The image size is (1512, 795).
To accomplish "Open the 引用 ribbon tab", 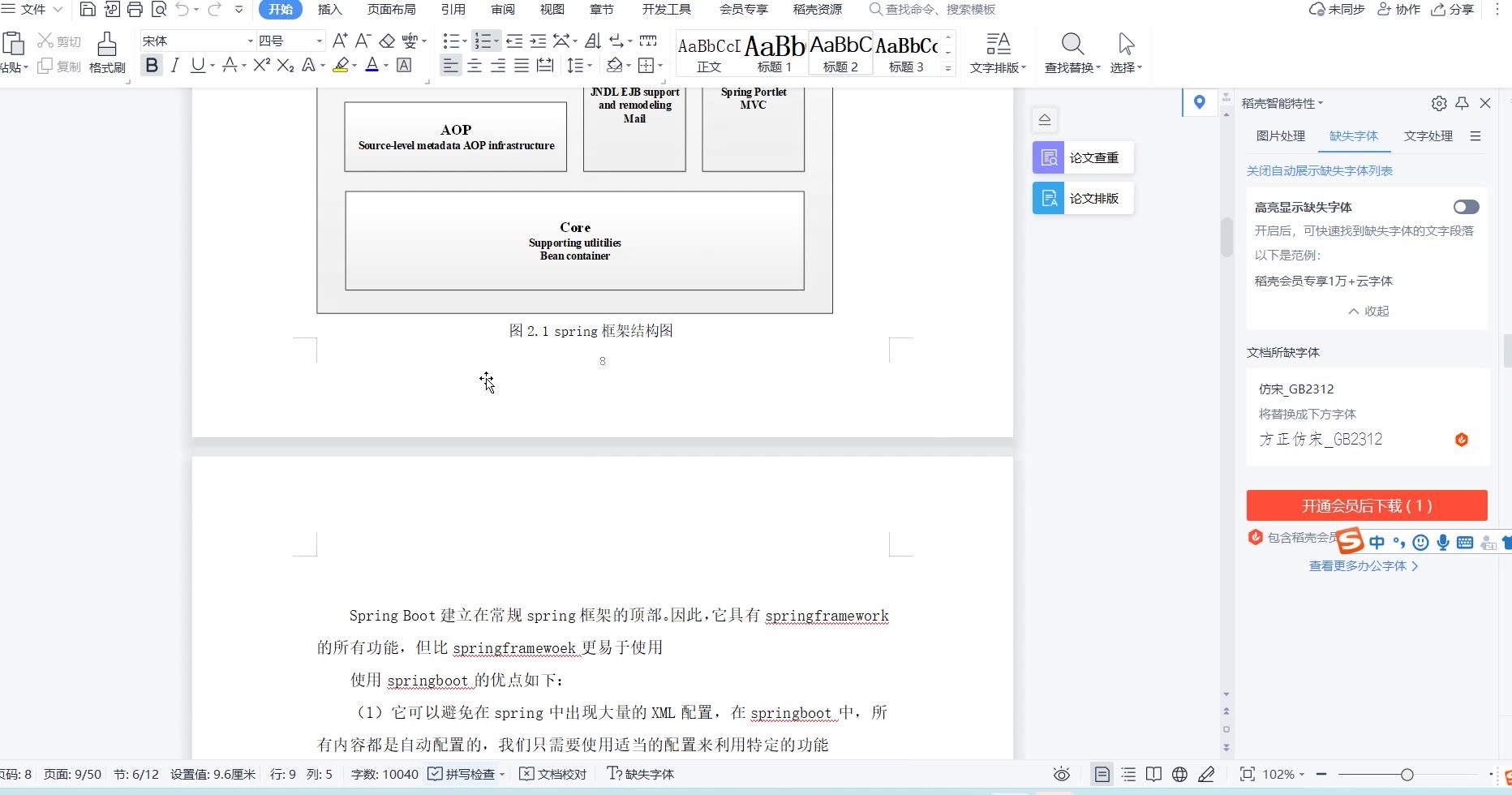I will [x=453, y=10].
